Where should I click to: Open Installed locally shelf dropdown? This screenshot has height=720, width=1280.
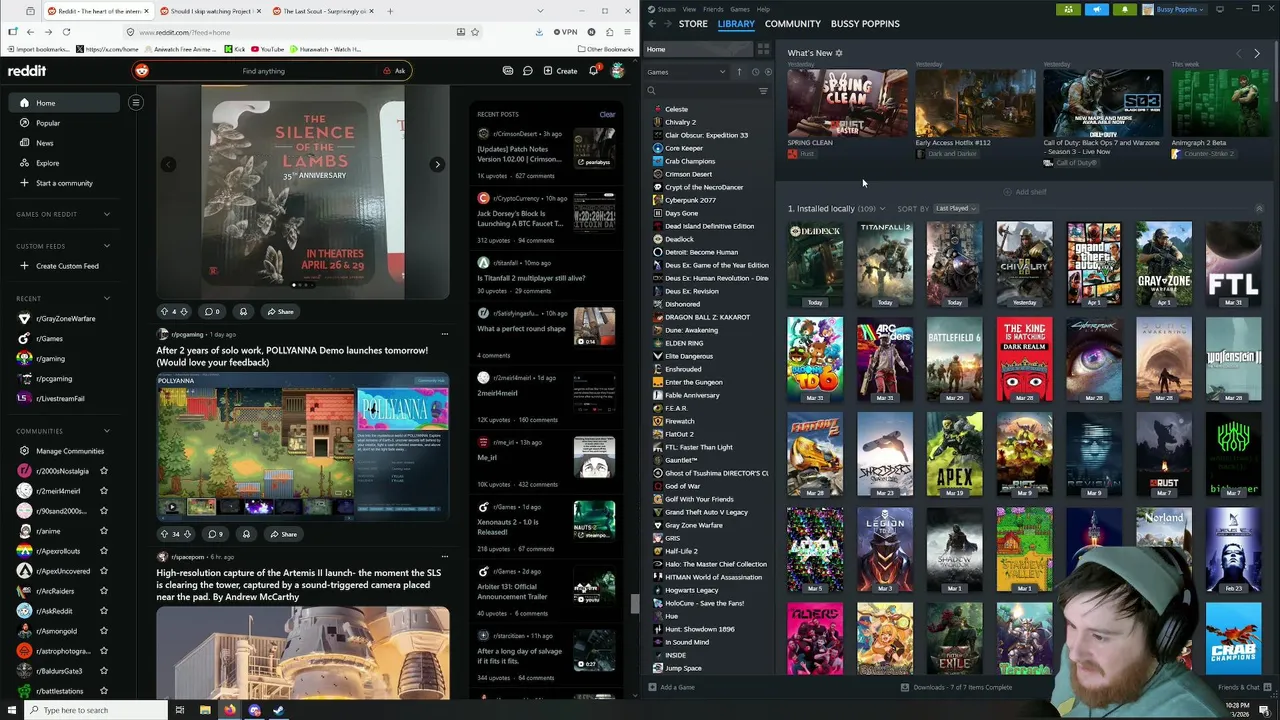coord(882,209)
